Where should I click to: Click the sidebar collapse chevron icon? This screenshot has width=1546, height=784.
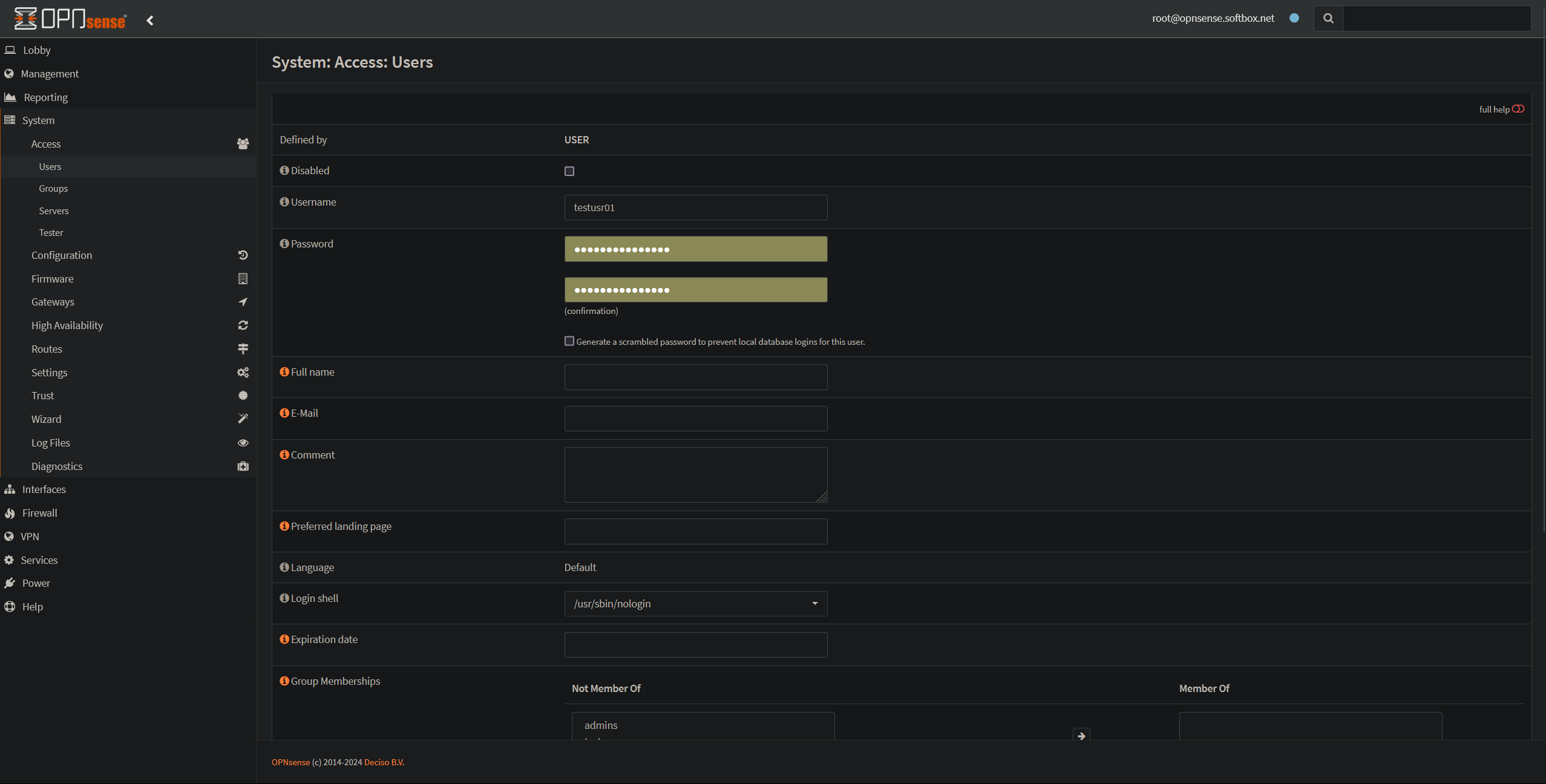click(x=150, y=21)
